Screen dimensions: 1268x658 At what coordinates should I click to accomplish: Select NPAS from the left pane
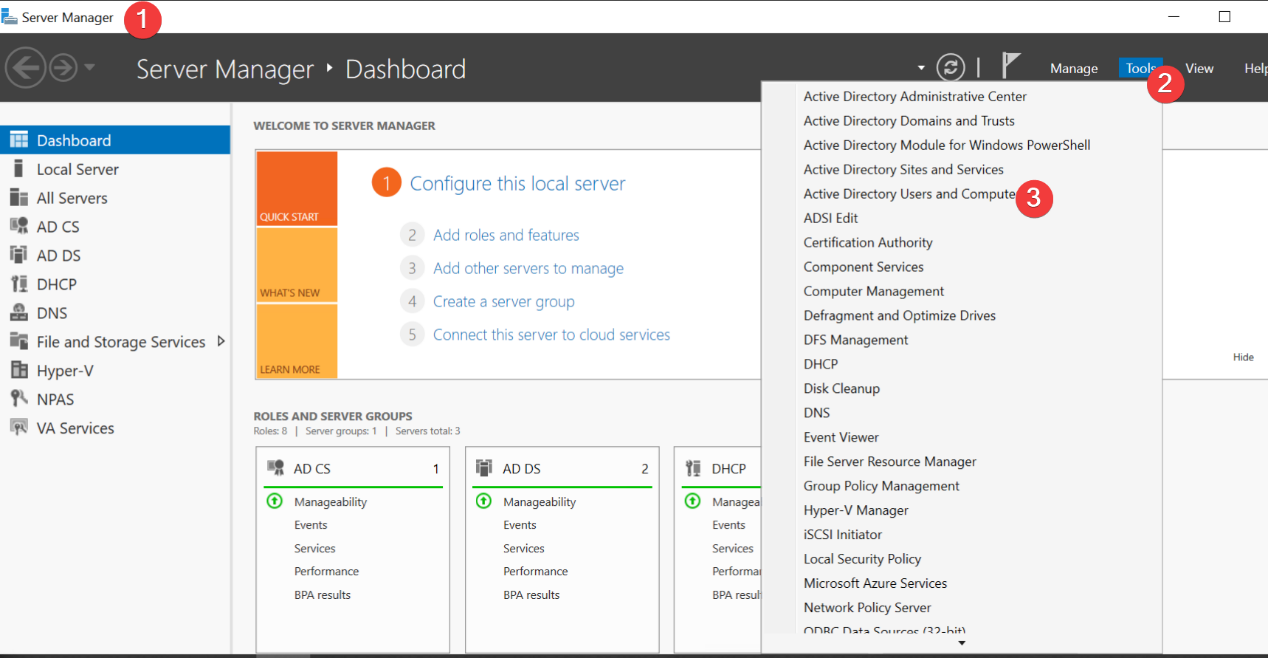click(x=57, y=398)
